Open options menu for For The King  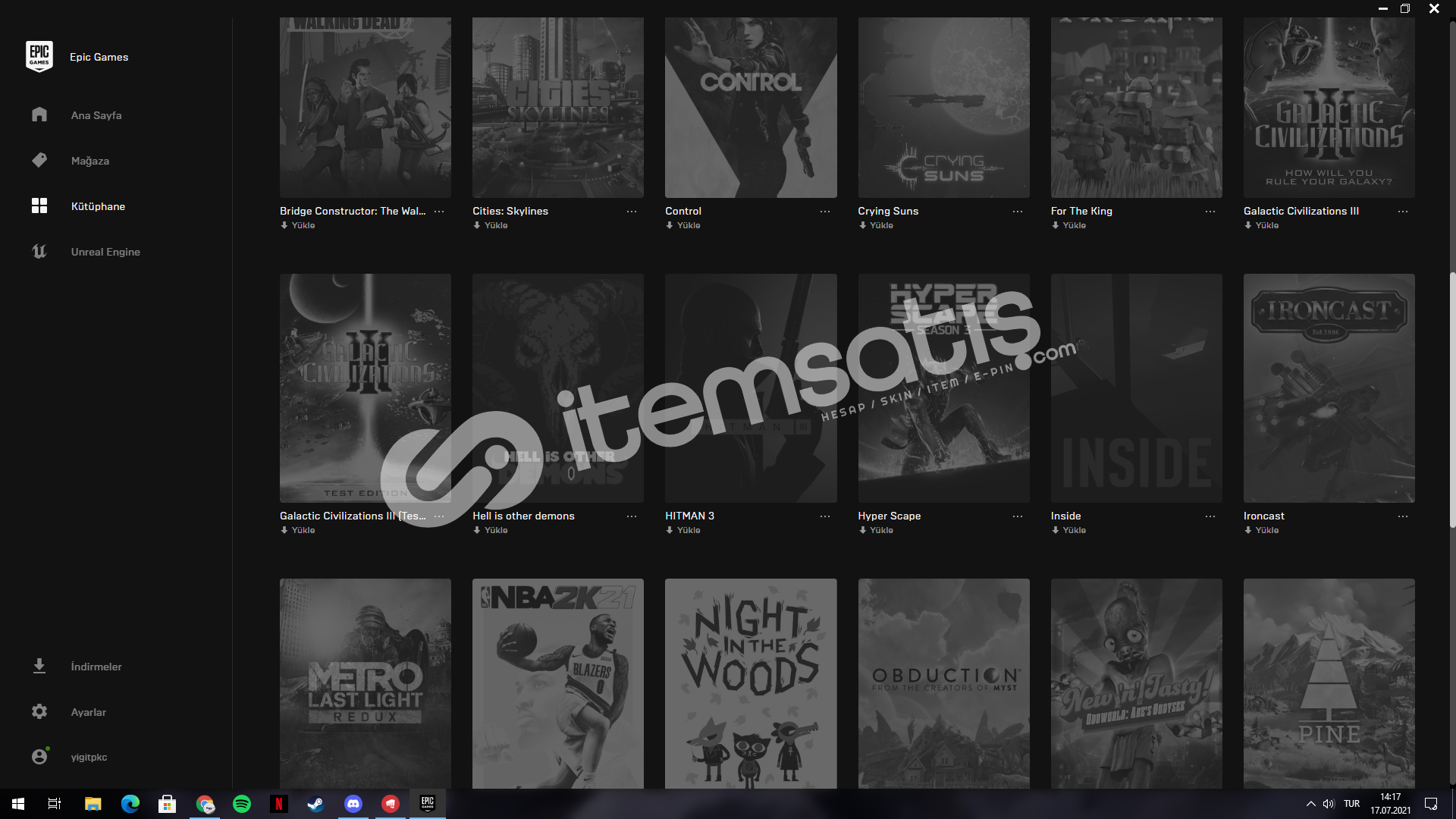[1210, 212]
